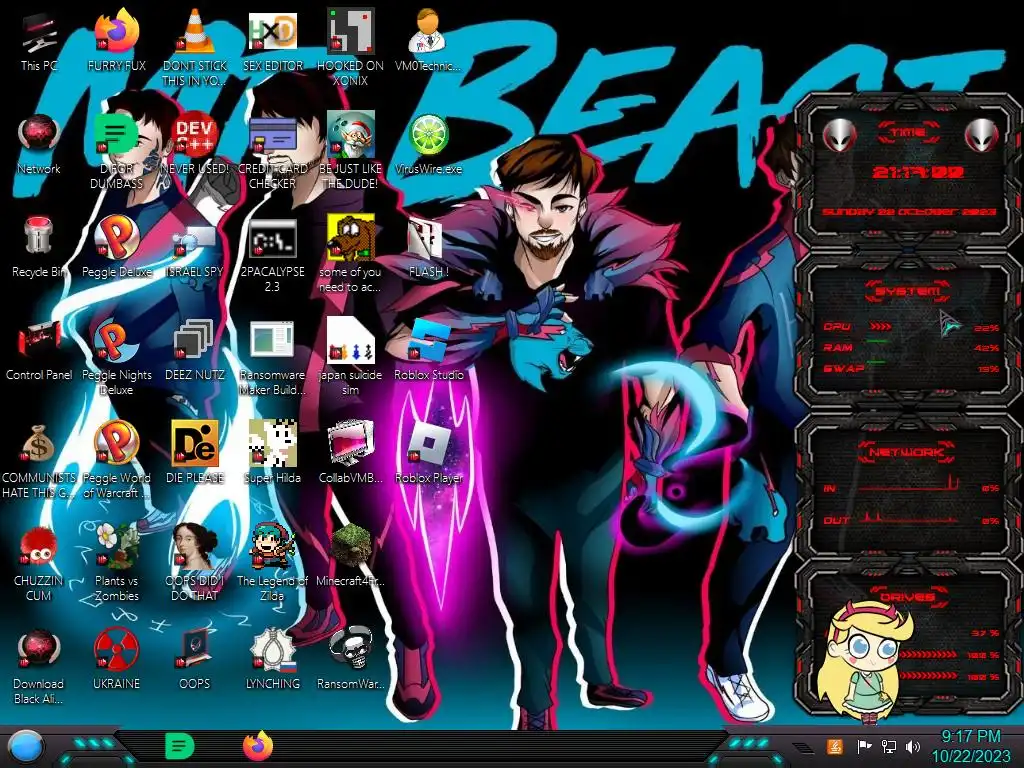Viewport: 1024px width, 768px height.
Task: Click the NETWORK widget IN graph
Action: coord(908,485)
